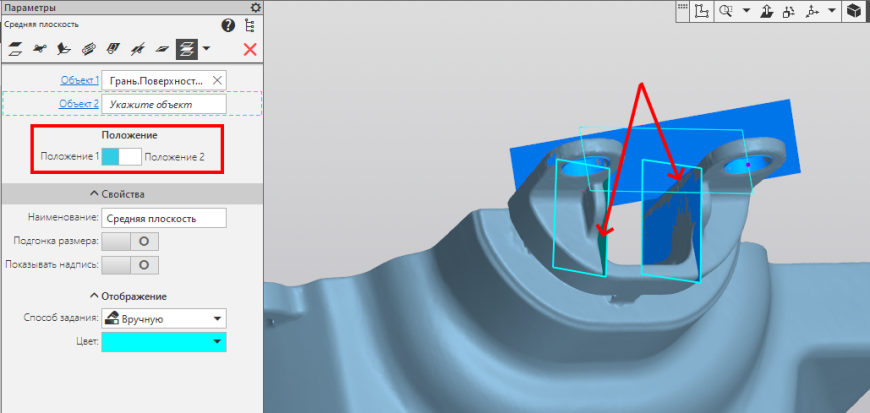Click the Укажите объект input field
Viewport: 870px width, 413px height.
point(164,104)
